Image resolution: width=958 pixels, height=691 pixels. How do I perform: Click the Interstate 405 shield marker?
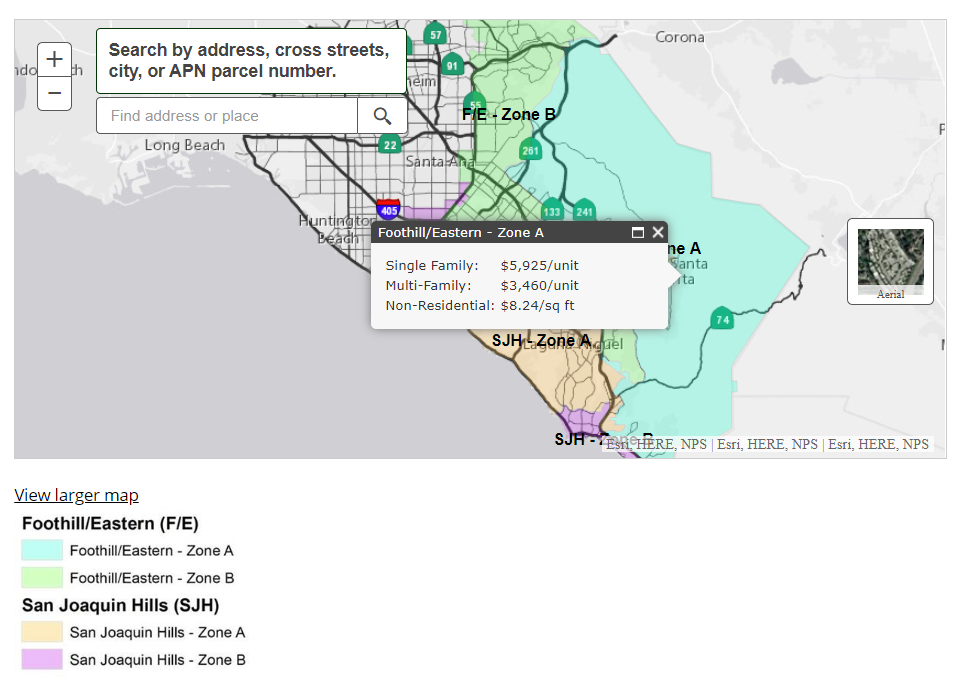389,211
